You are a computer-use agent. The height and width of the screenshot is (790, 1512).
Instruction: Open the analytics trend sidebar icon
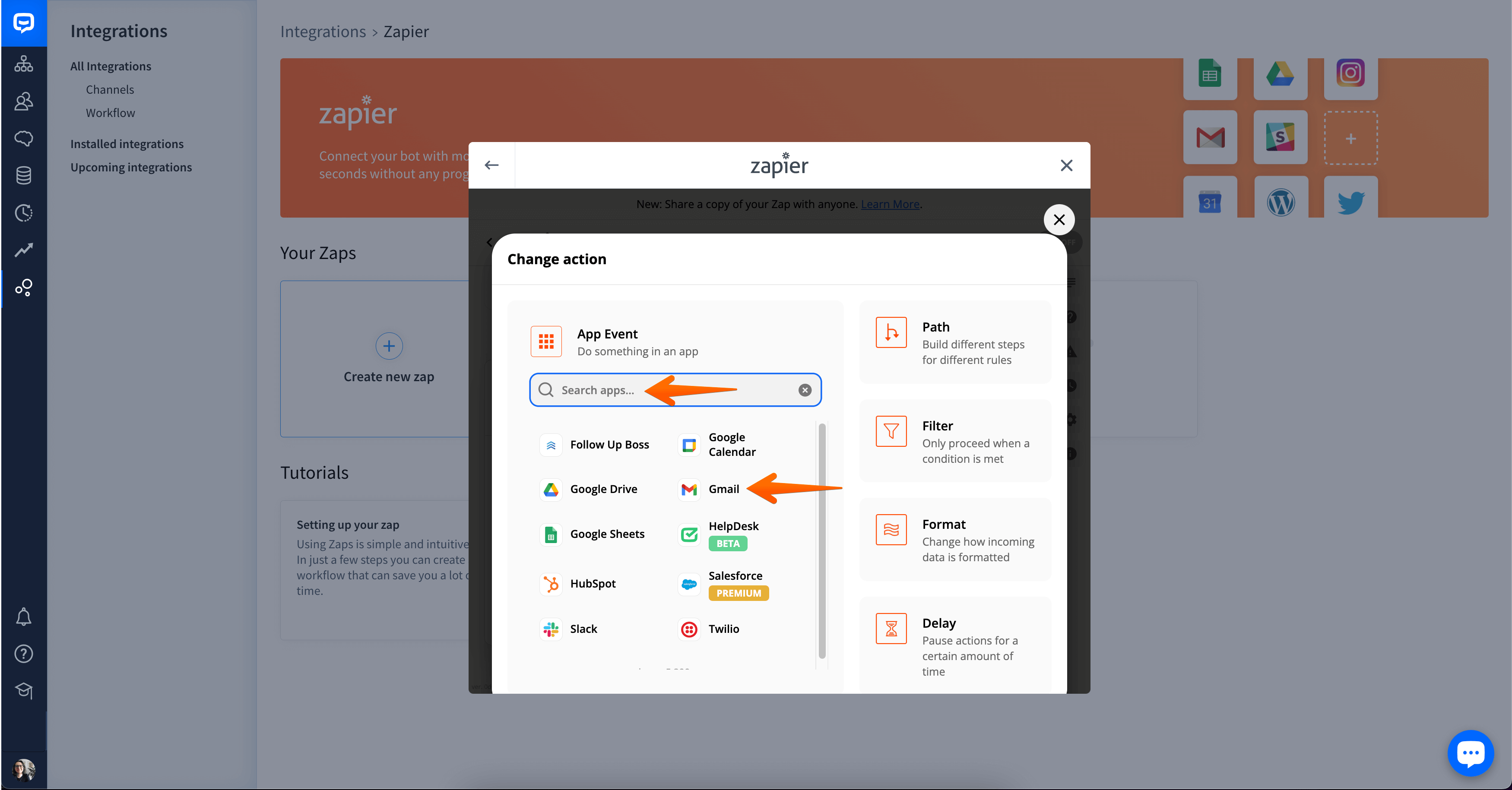pos(23,250)
